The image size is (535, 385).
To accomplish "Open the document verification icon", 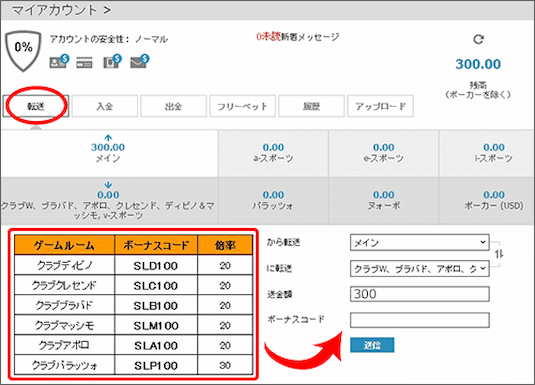I will (112, 61).
